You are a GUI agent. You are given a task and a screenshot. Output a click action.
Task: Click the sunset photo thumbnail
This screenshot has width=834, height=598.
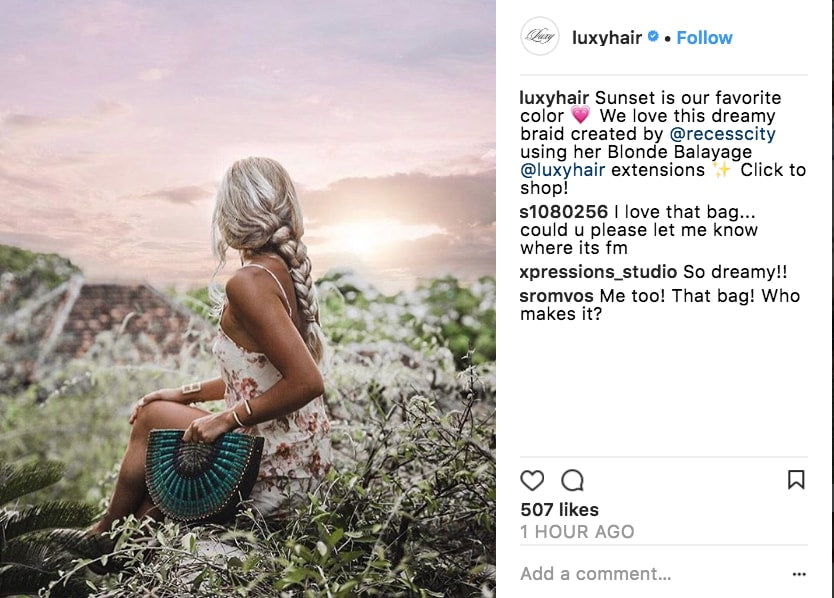(250, 299)
